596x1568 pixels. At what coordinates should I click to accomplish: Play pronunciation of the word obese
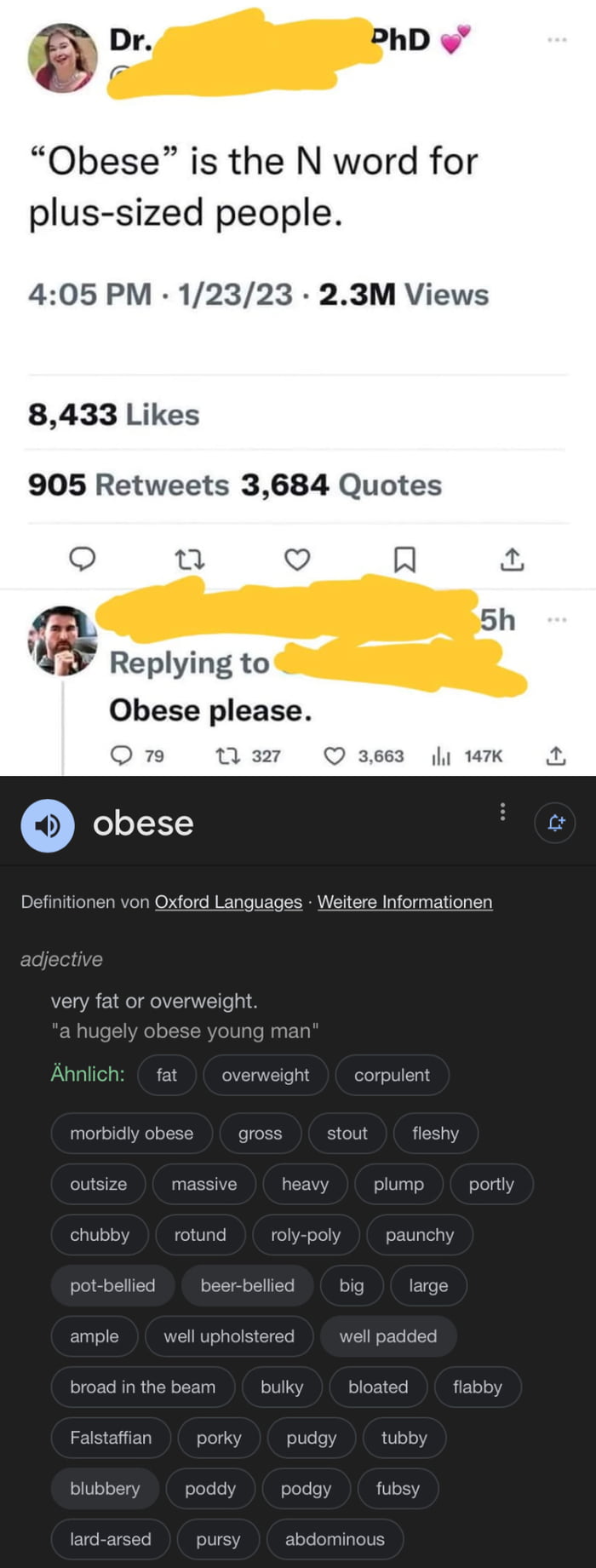pyautogui.click(x=48, y=824)
